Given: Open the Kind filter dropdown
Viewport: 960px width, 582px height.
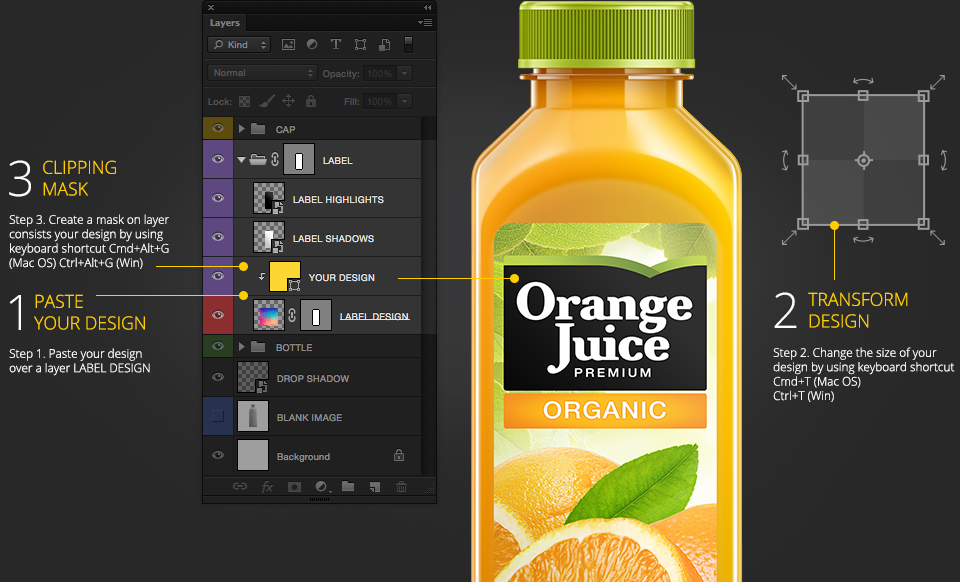Looking at the screenshot, I should 239,45.
